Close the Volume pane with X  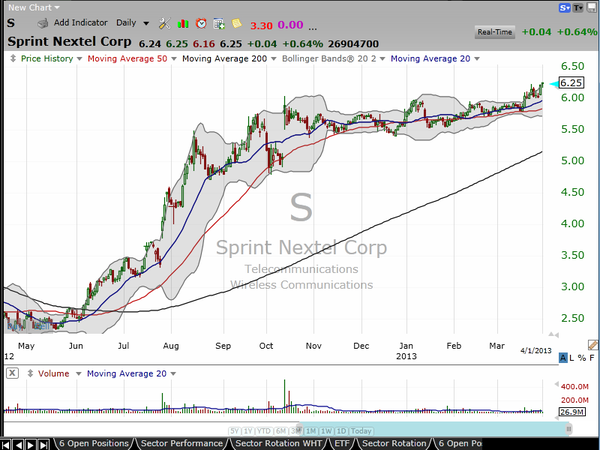click(13, 373)
